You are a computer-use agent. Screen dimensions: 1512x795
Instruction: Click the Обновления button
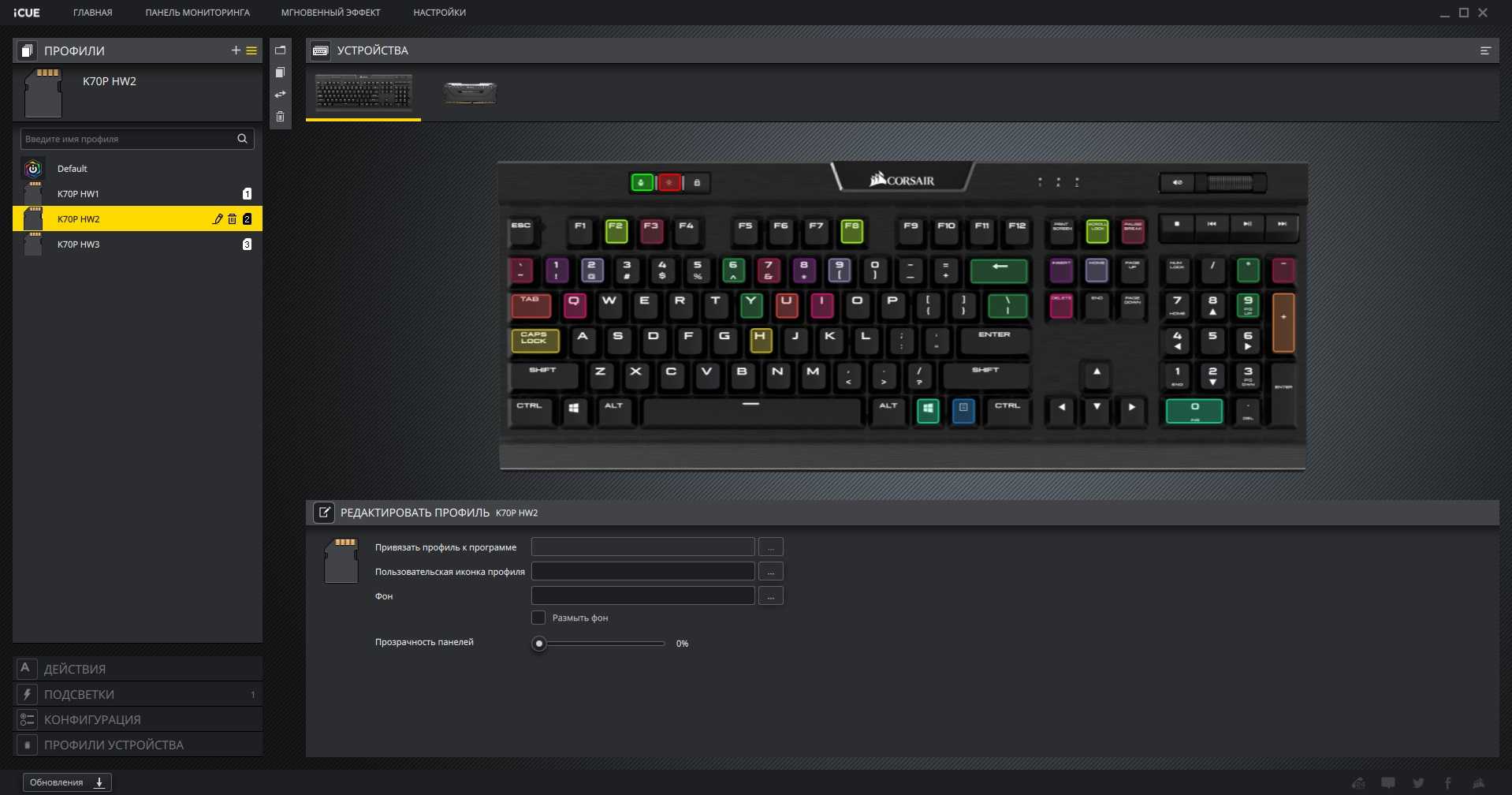pyautogui.click(x=67, y=782)
